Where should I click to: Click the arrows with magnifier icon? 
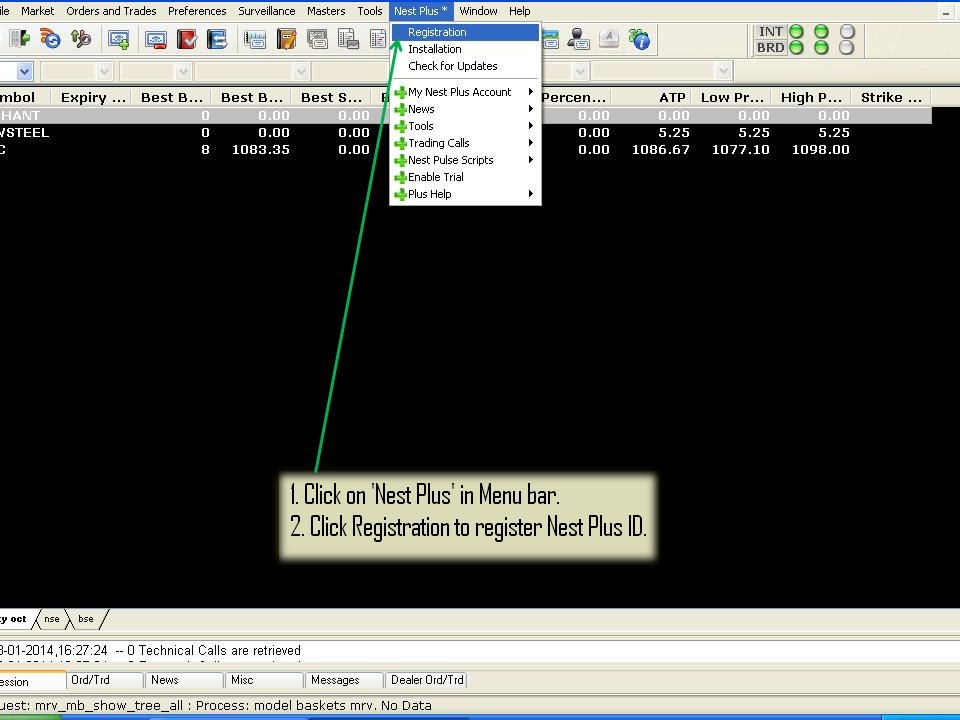80,39
